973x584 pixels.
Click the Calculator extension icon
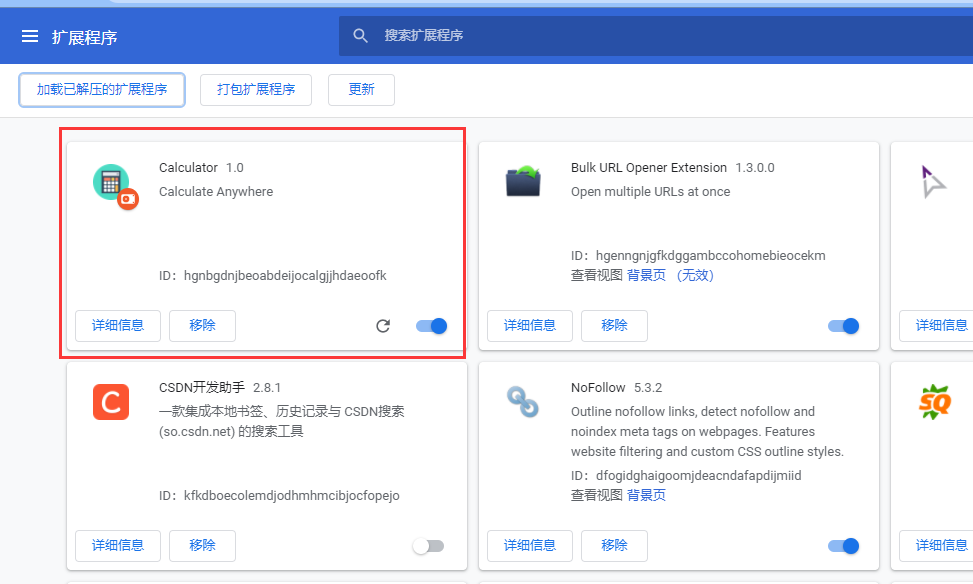115,186
